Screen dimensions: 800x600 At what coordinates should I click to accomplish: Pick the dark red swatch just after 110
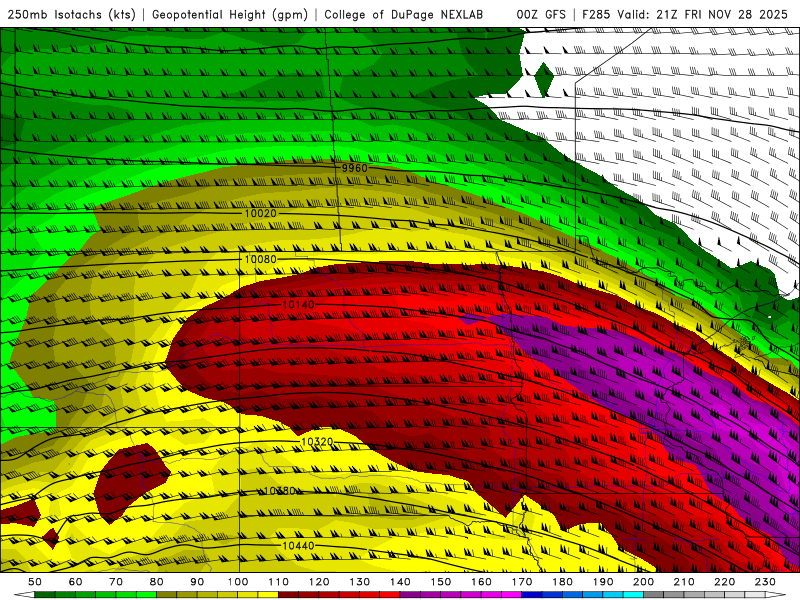tap(288, 595)
